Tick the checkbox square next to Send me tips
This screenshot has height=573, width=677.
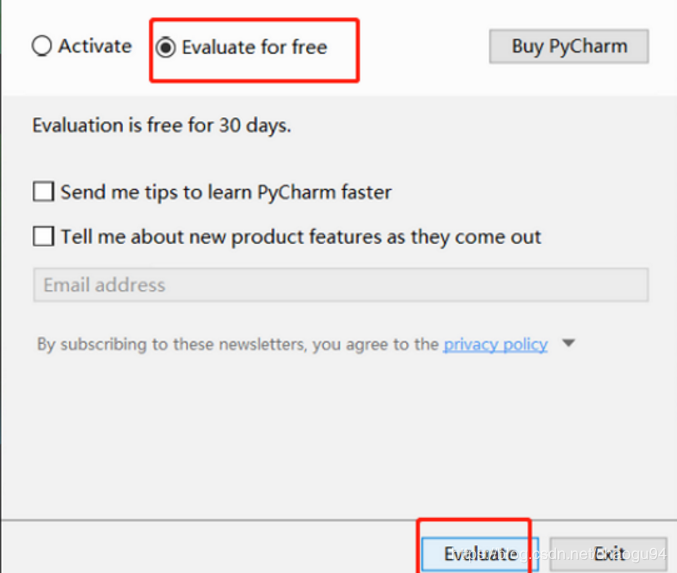tap(43, 191)
